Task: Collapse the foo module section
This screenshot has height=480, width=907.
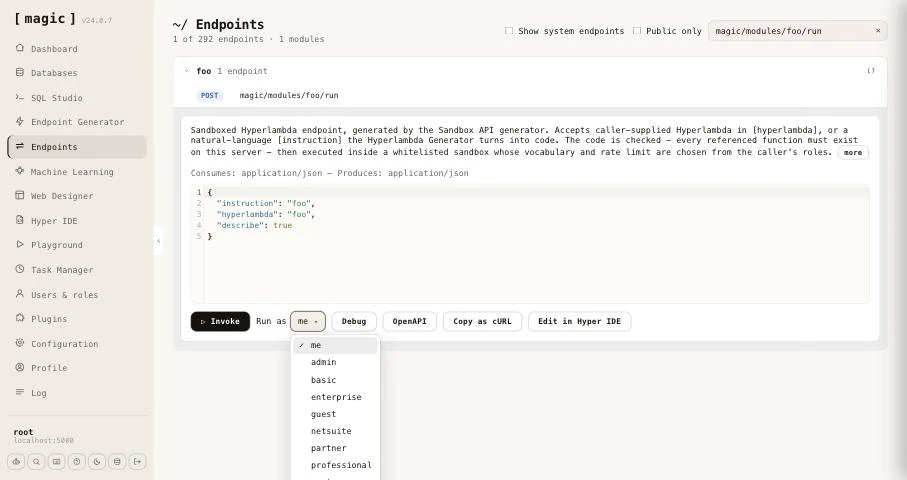Action: [x=186, y=71]
